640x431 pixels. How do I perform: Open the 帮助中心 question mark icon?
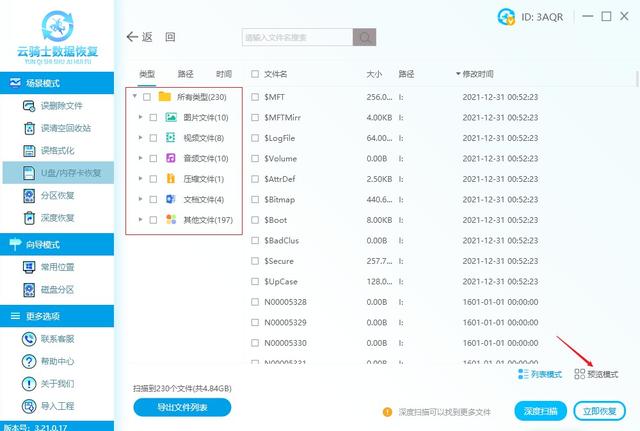pyautogui.click(x=29, y=361)
